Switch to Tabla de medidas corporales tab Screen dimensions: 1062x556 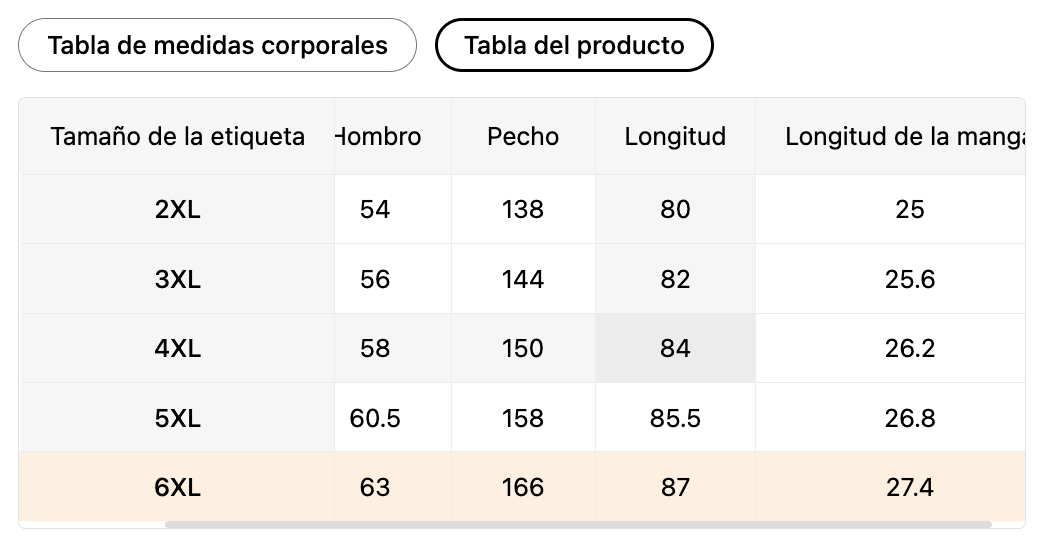click(x=217, y=45)
